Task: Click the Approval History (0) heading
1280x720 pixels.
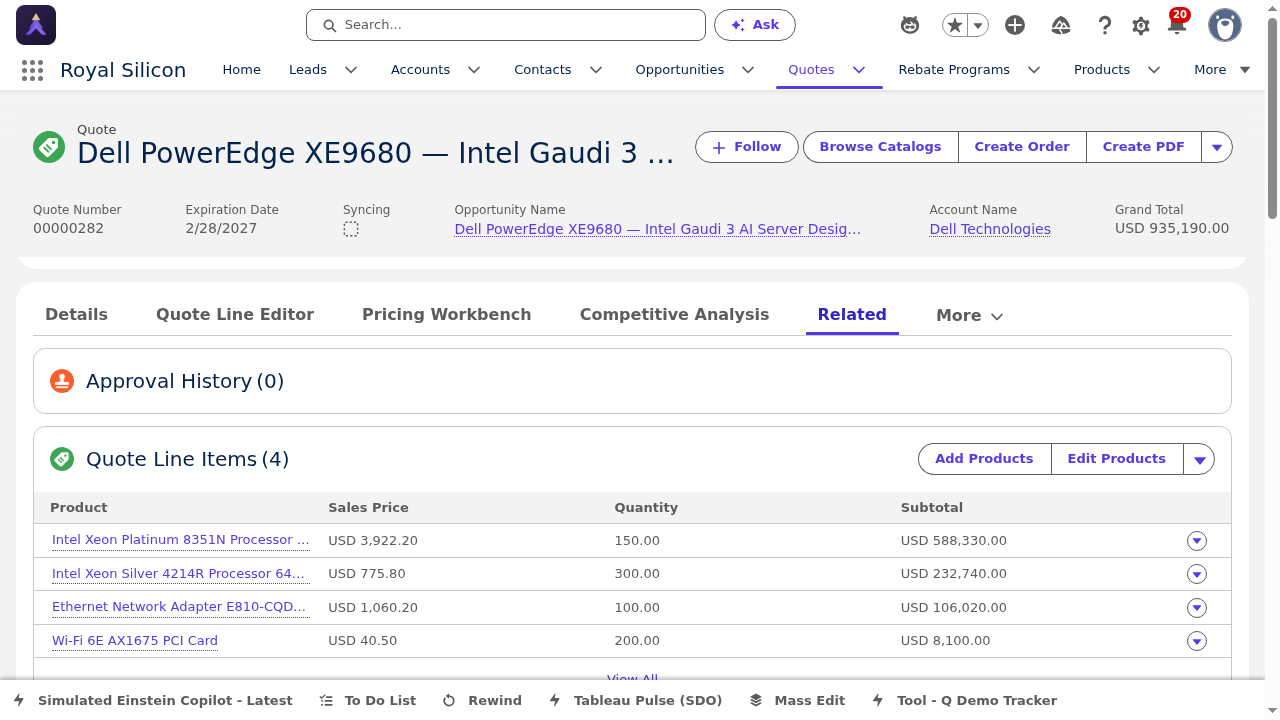Action: [185, 381]
